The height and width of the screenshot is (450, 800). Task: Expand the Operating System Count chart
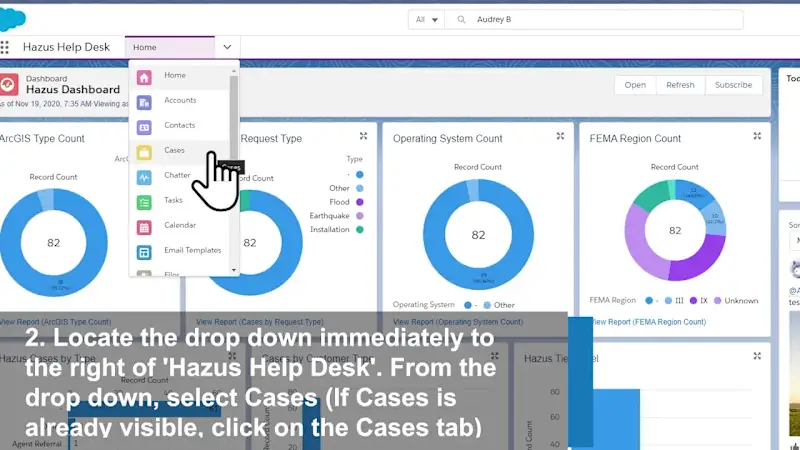click(560, 136)
